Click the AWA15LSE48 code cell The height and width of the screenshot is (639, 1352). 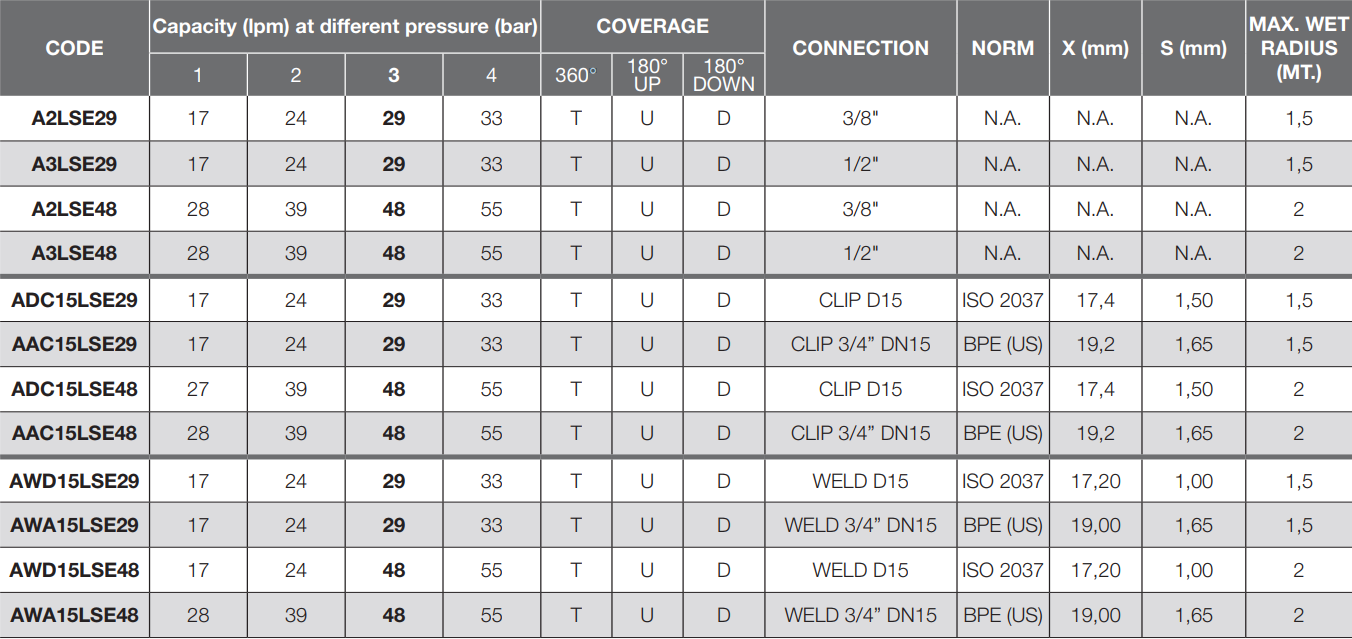pos(74,615)
